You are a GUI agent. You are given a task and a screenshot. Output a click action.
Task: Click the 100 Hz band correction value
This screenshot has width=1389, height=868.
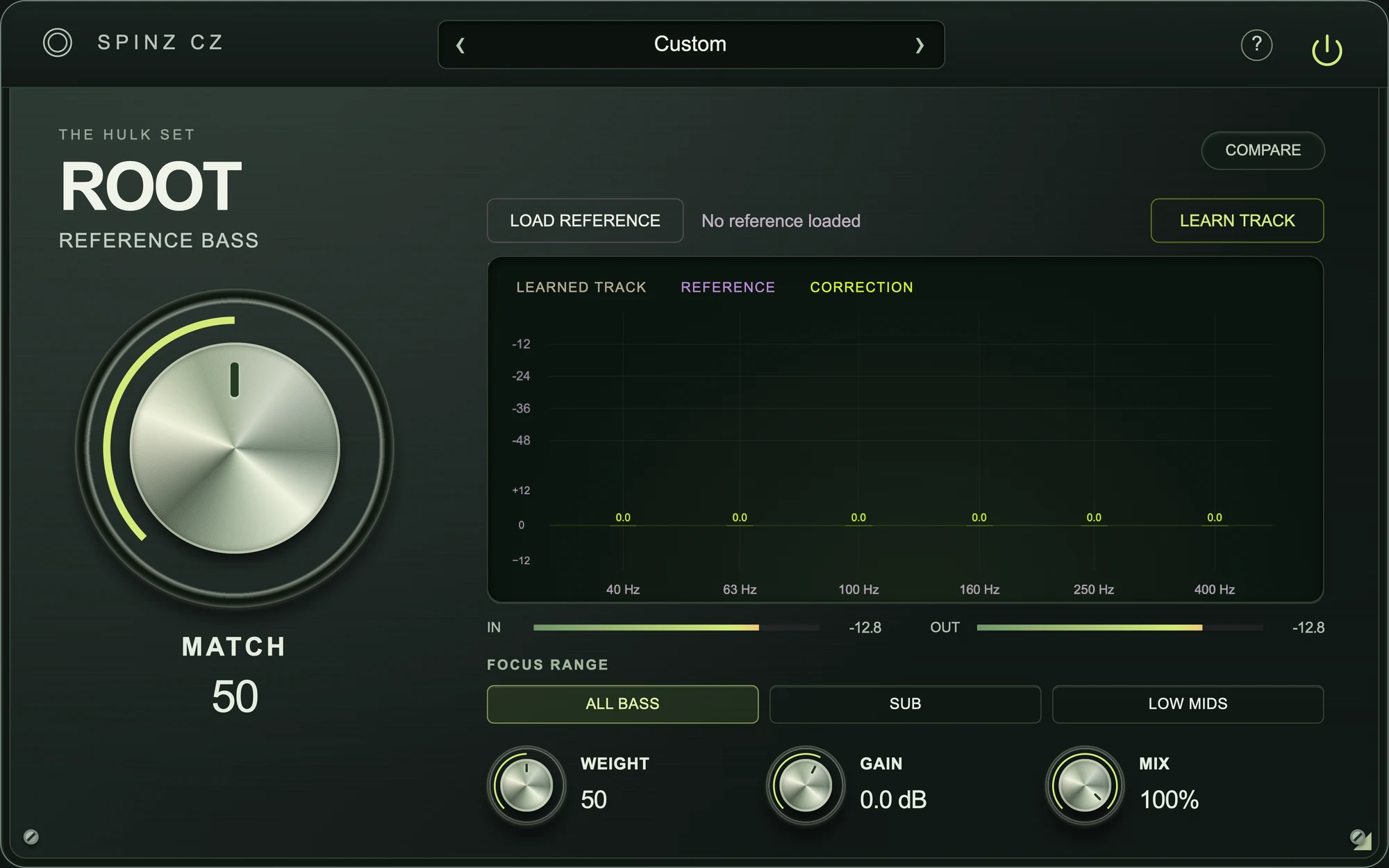pyautogui.click(x=858, y=517)
